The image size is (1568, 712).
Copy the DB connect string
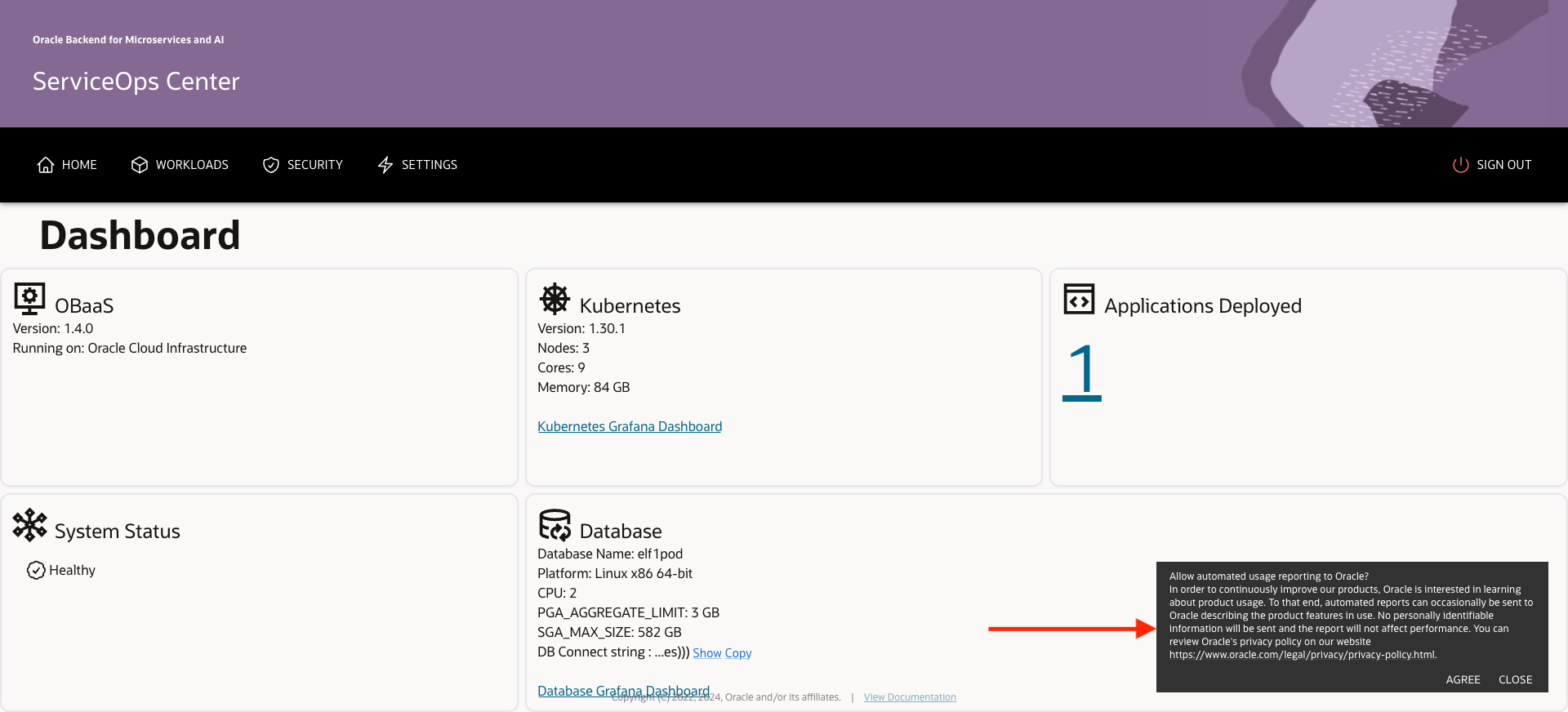[x=738, y=653]
